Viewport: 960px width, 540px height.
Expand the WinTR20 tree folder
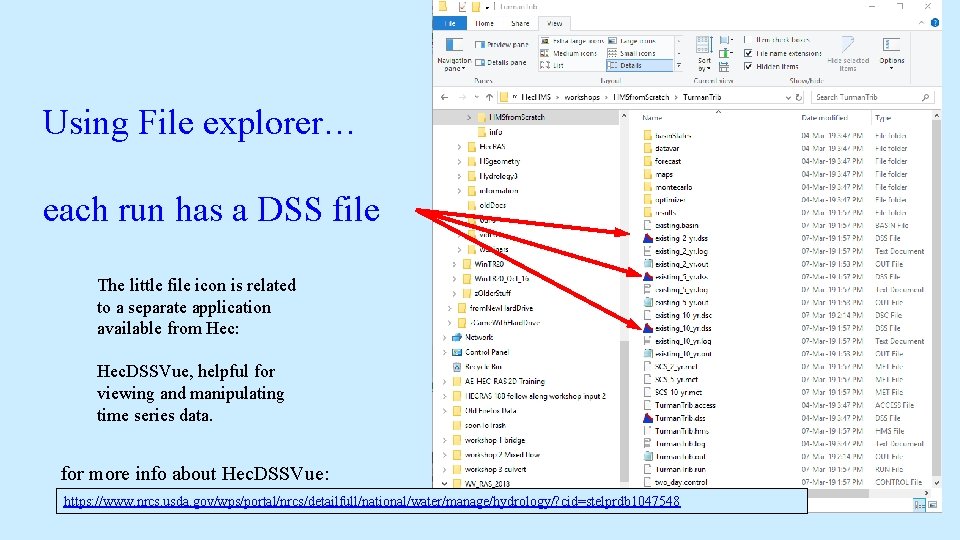point(454,264)
